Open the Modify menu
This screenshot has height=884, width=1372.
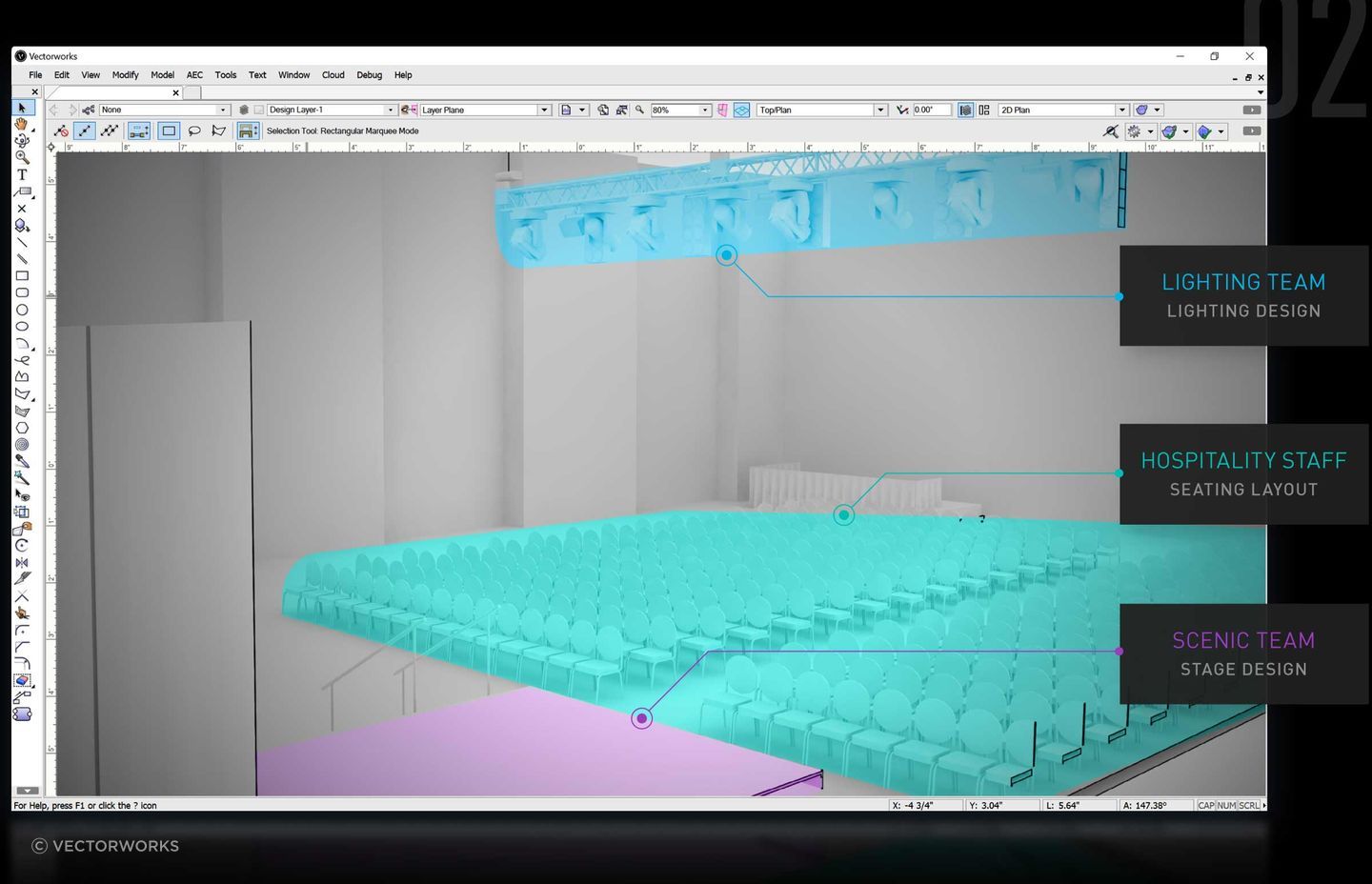(125, 75)
